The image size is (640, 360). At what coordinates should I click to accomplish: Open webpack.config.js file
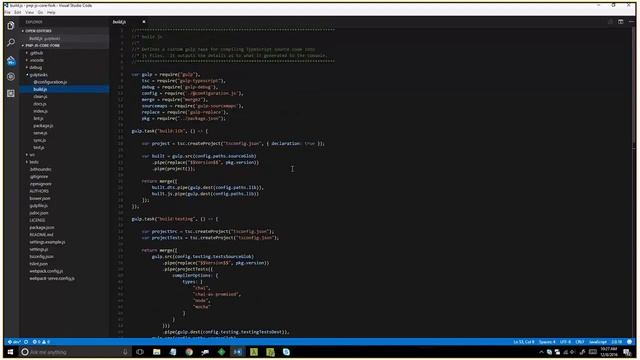click(x=46, y=271)
